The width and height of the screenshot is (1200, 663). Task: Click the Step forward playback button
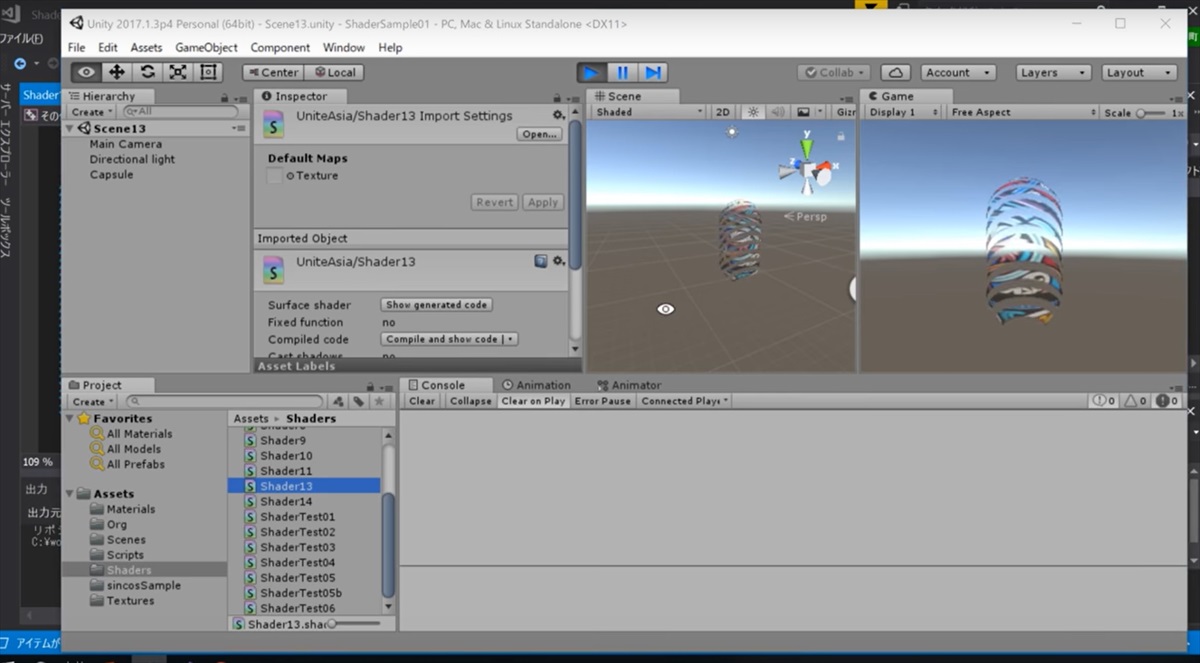point(653,72)
